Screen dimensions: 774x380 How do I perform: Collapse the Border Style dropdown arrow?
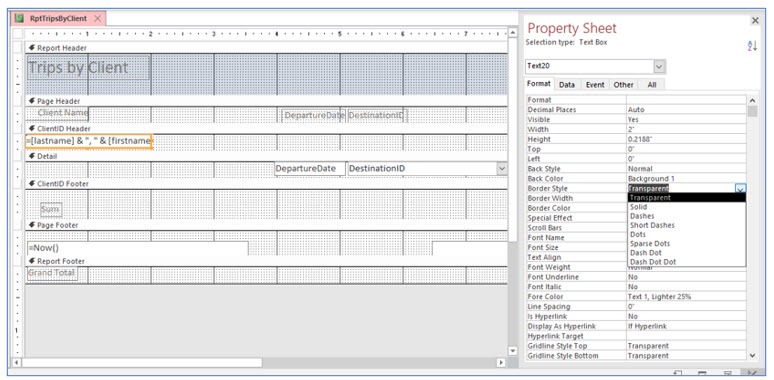[740, 189]
